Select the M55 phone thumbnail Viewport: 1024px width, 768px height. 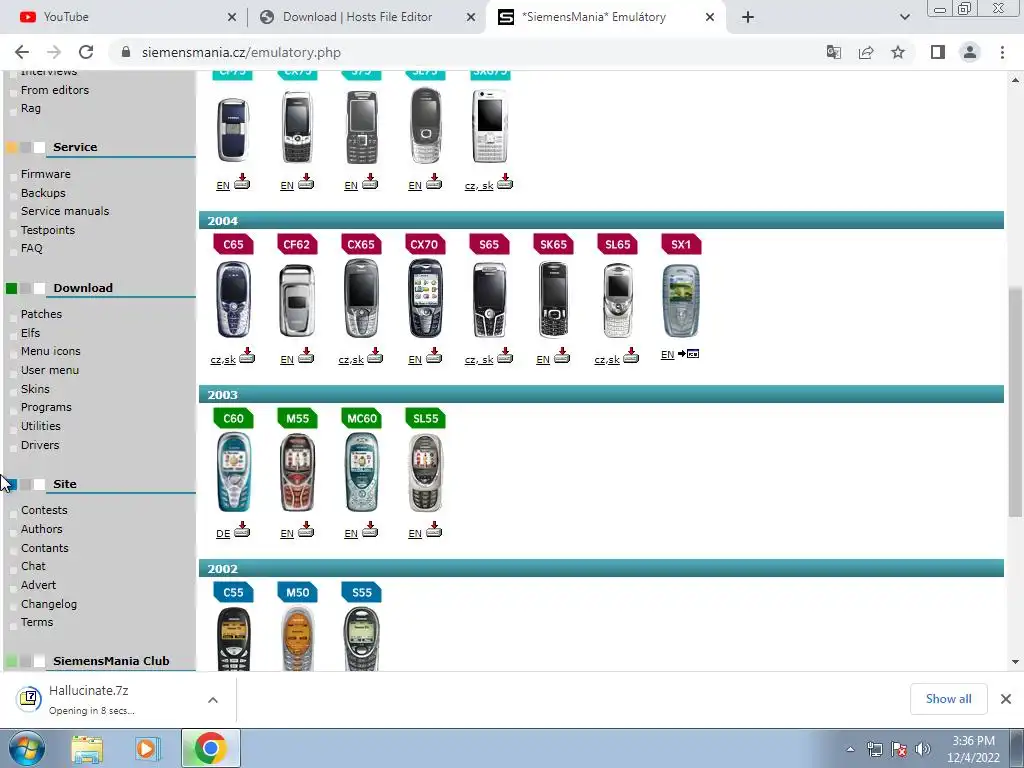[x=297, y=472]
